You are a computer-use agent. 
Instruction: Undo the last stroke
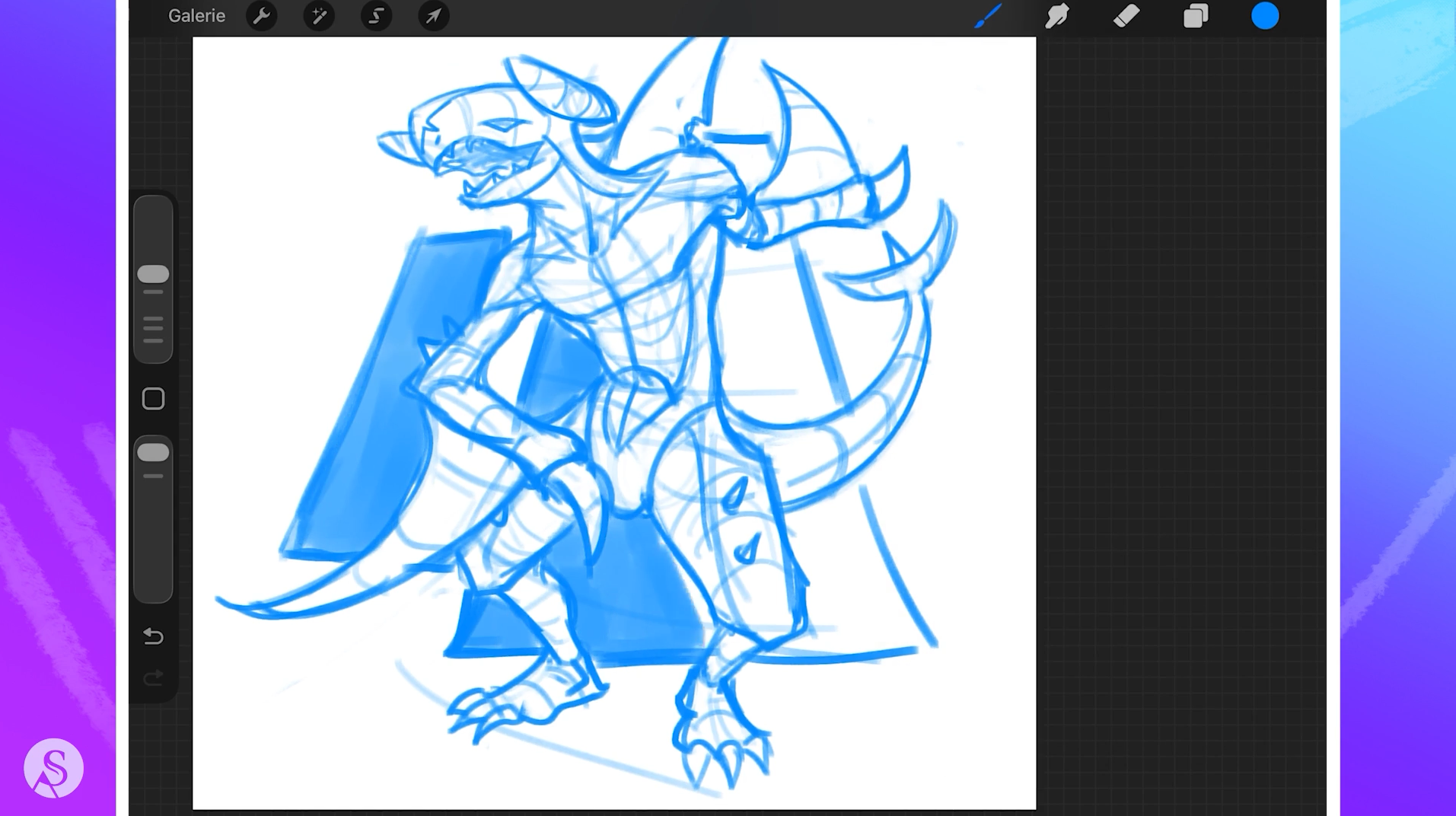point(153,636)
